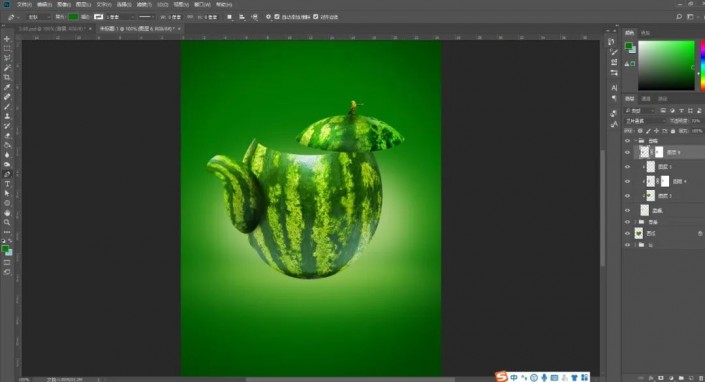This screenshot has height=382, width=705.
Task: Switch to the 路径 (Paths) tab
Action: click(663, 98)
